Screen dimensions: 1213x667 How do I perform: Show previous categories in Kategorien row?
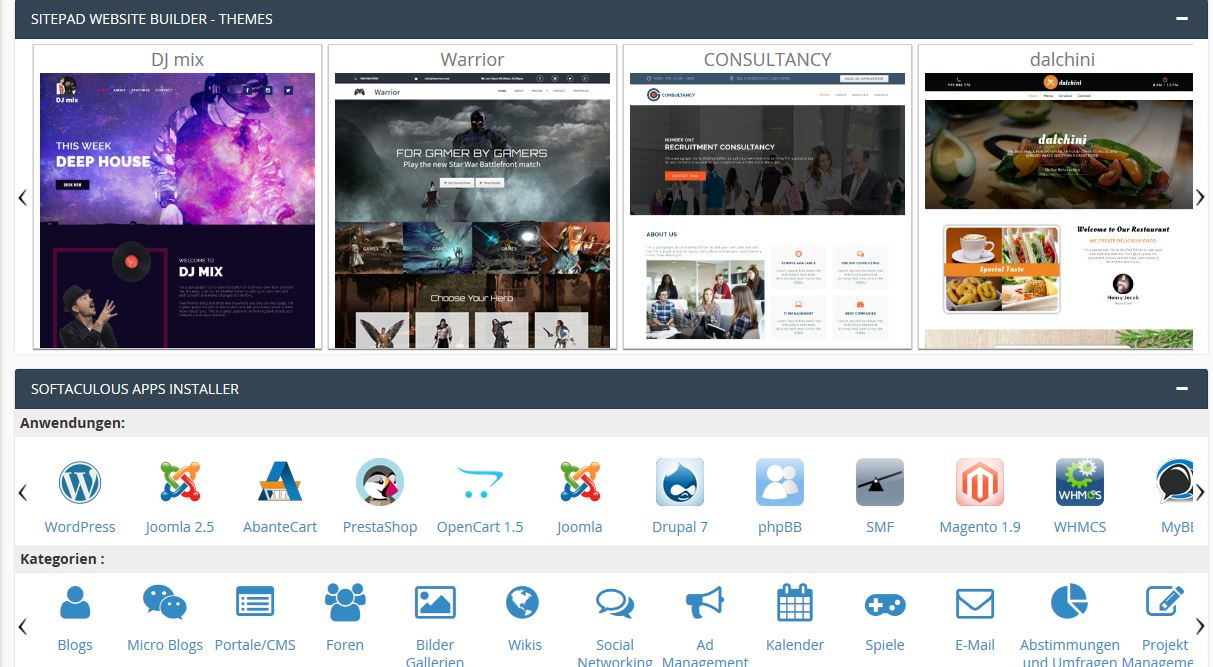pyautogui.click(x=23, y=627)
